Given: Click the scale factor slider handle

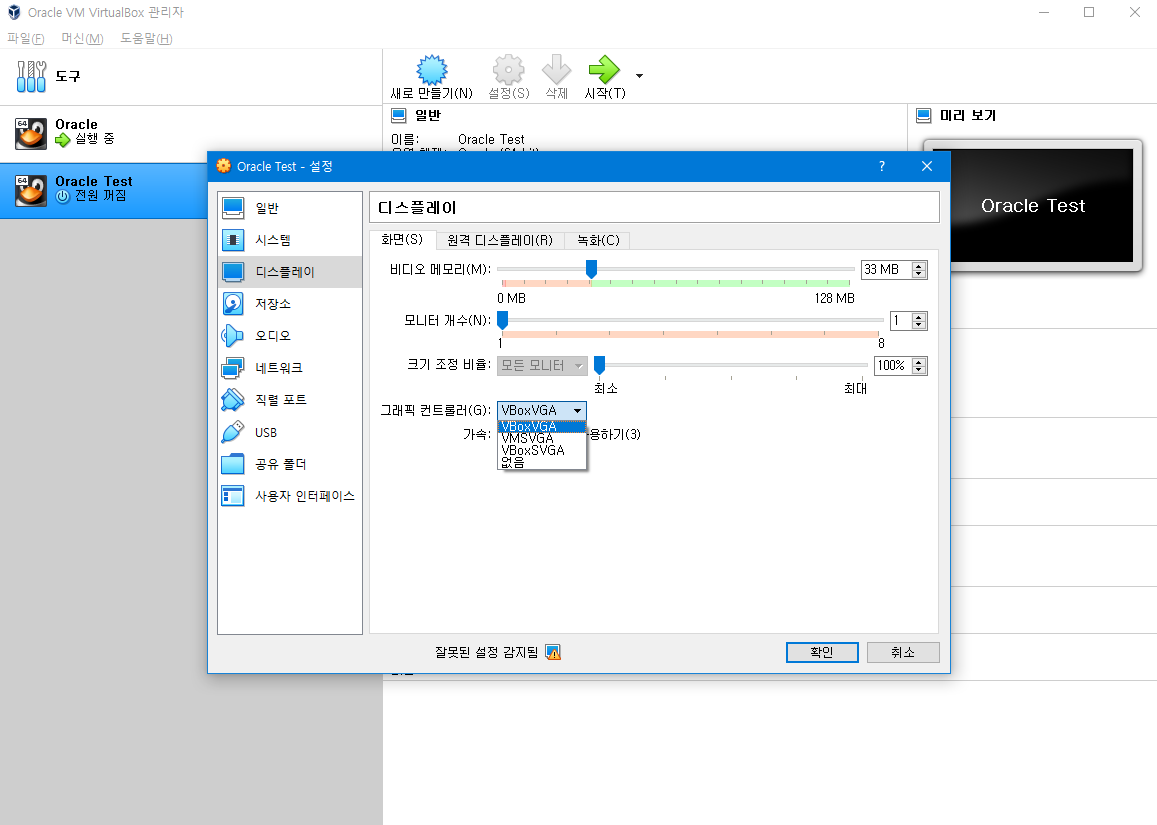Looking at the screenshot, I should [599, 365].
